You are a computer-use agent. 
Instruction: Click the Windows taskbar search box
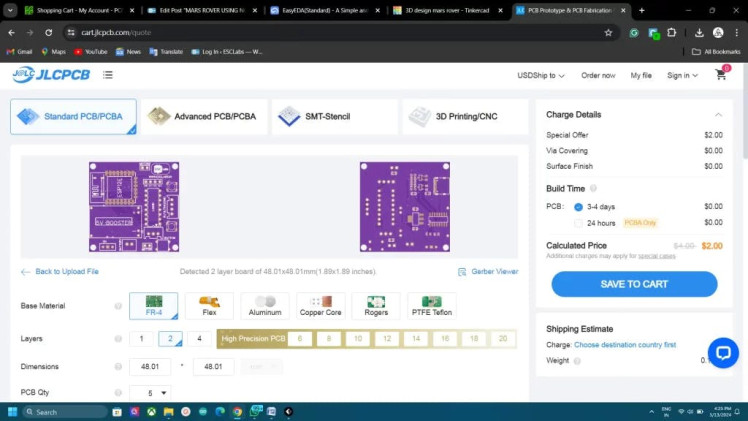[x=64, y=412]
